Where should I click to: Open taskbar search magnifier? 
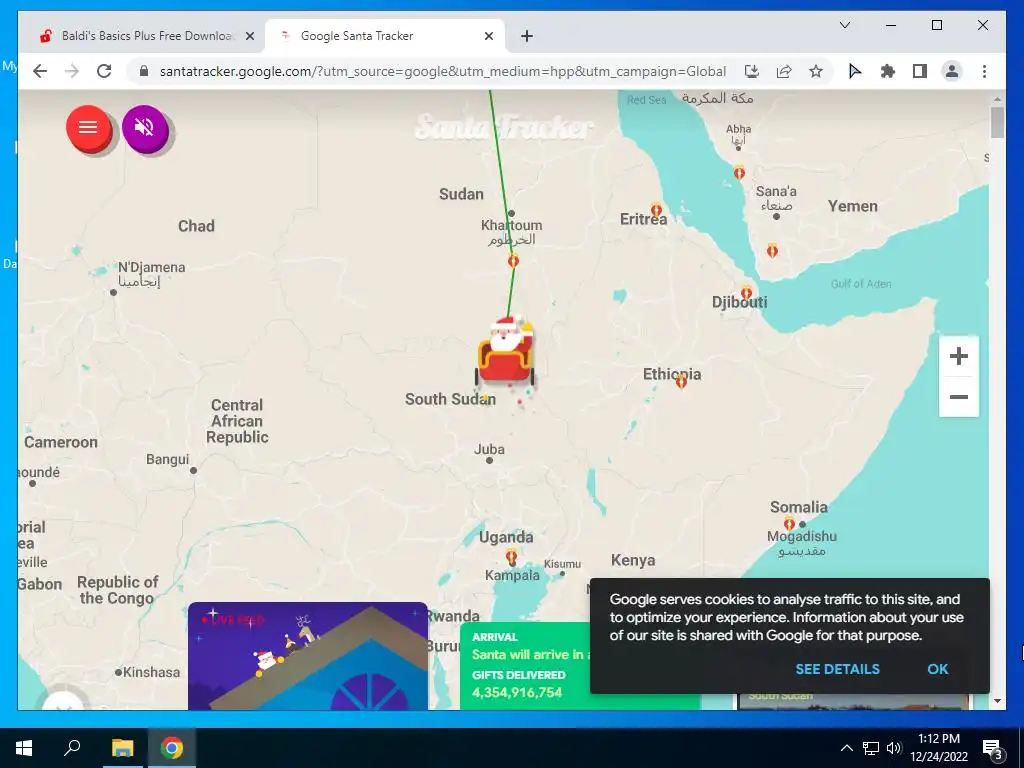(x=72, y=748)
